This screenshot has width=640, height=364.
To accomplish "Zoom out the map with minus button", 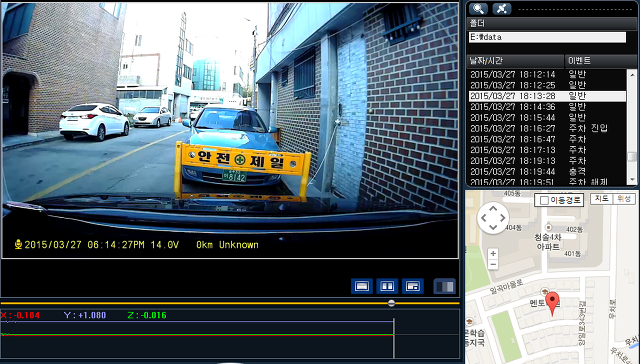I will (493, 264).
